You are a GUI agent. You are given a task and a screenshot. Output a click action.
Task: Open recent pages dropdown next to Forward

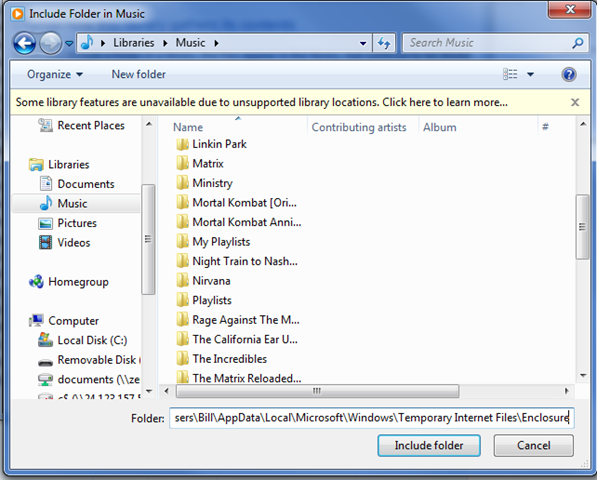(x=69, y=43)
